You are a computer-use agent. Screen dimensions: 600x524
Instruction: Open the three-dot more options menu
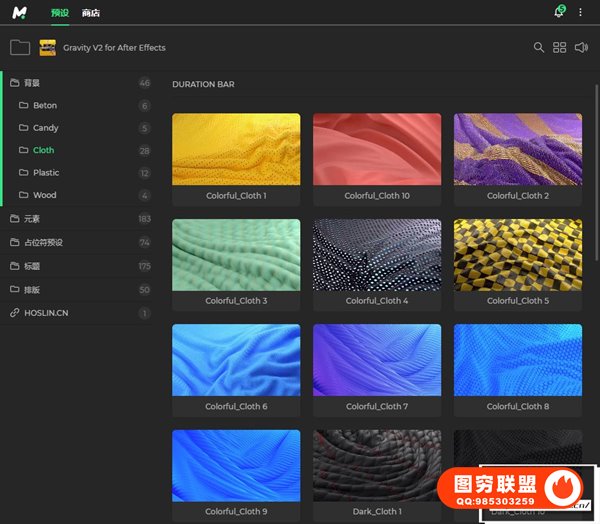[x=580, y=12]
